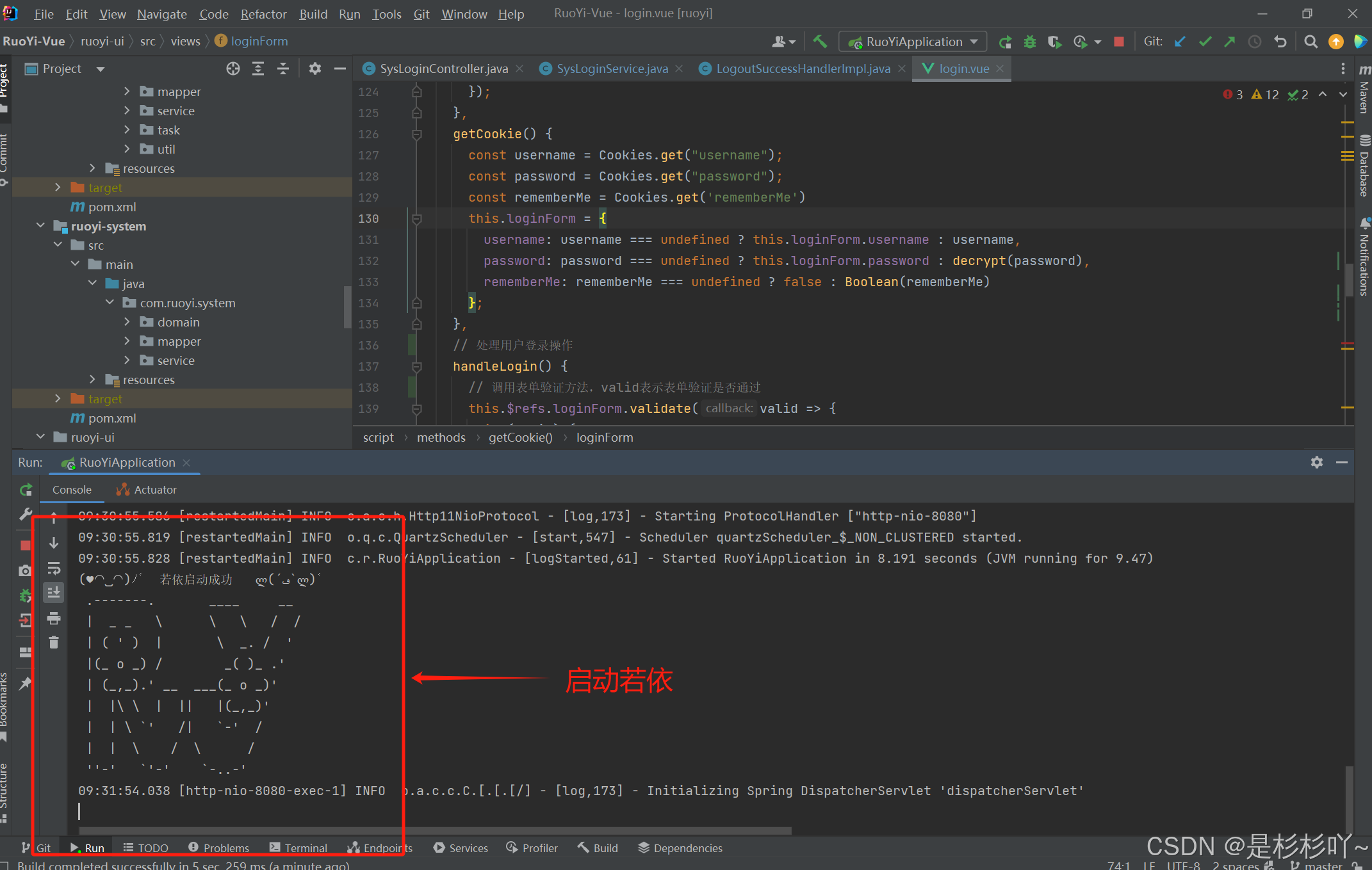Click the clear console trash icon
1372x870 pixels.
pyautogui.click(x=54, y=642)
